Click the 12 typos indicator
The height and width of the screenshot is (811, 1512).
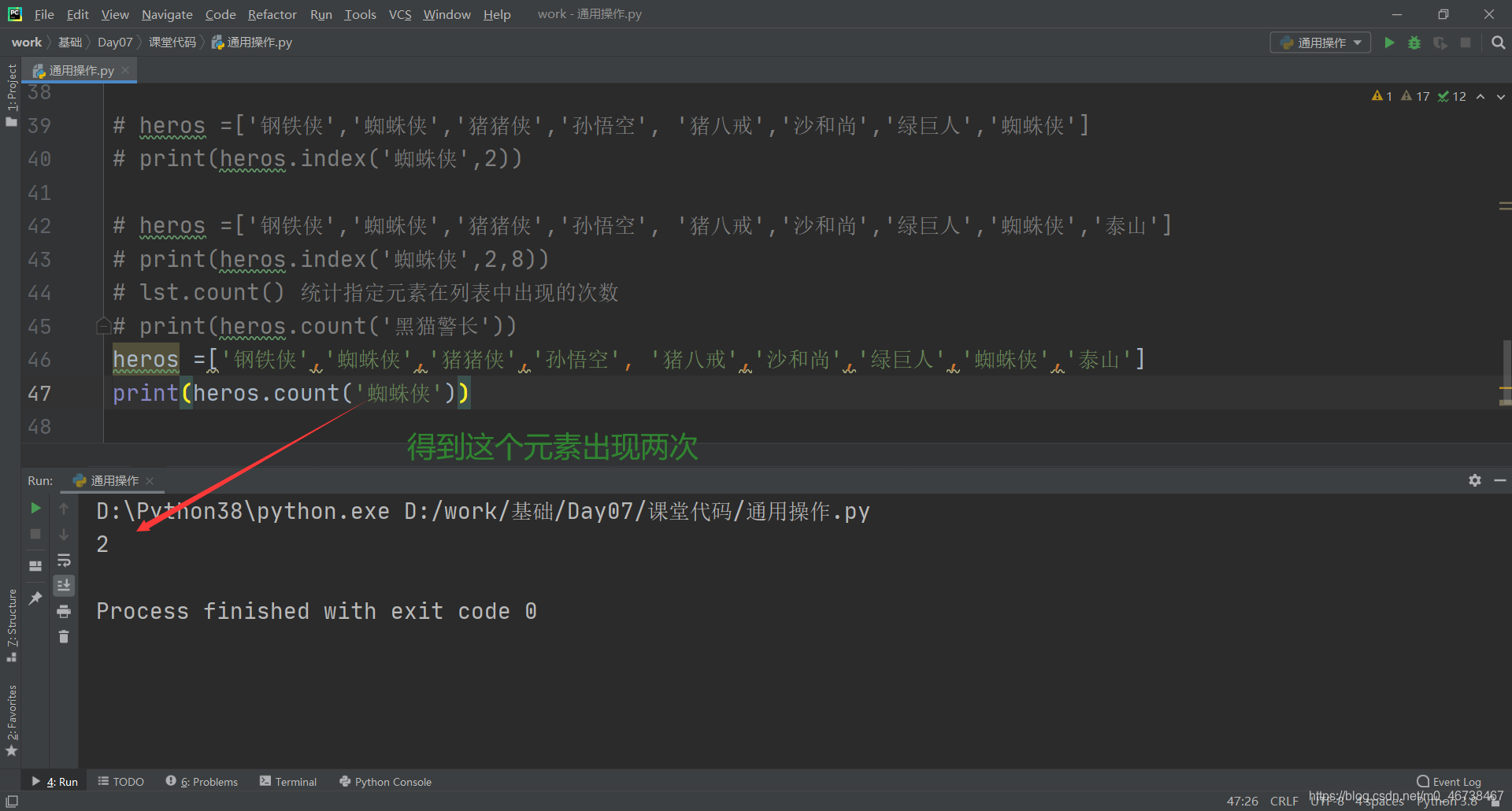[1451, 96]
